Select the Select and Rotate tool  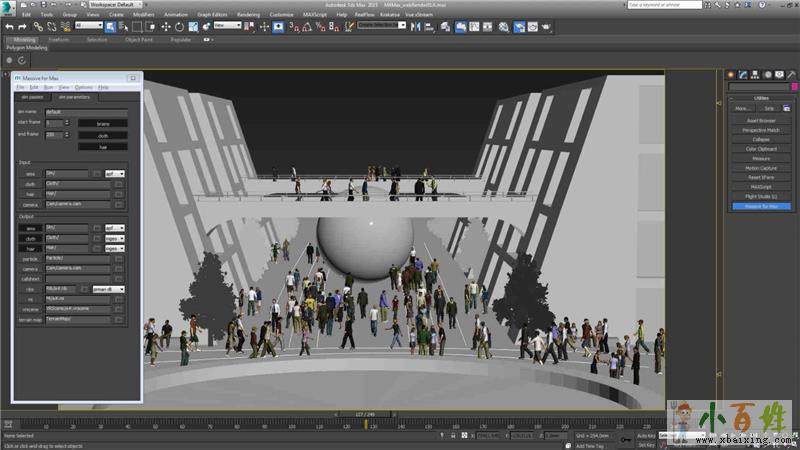coord(179,27)
